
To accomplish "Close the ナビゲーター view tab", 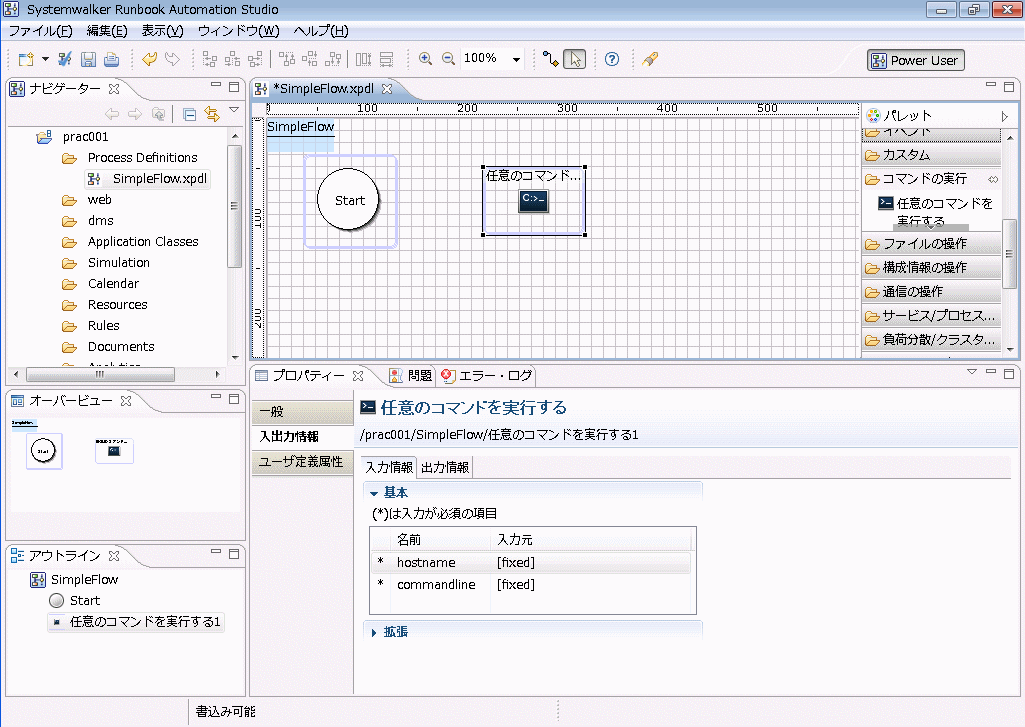I will click(x=114, y=88).
